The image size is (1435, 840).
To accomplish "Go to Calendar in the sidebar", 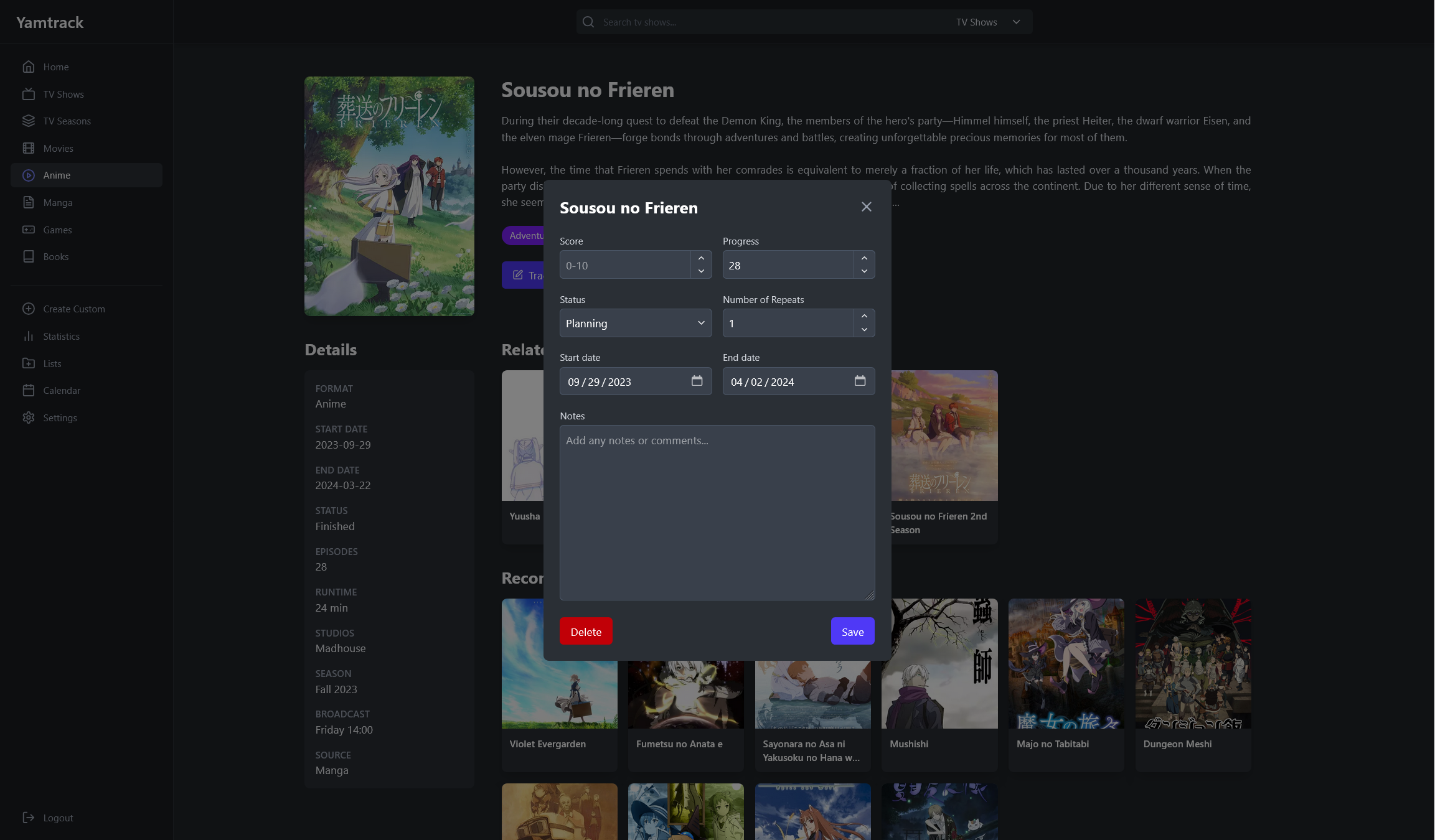I will click(62, 390).
